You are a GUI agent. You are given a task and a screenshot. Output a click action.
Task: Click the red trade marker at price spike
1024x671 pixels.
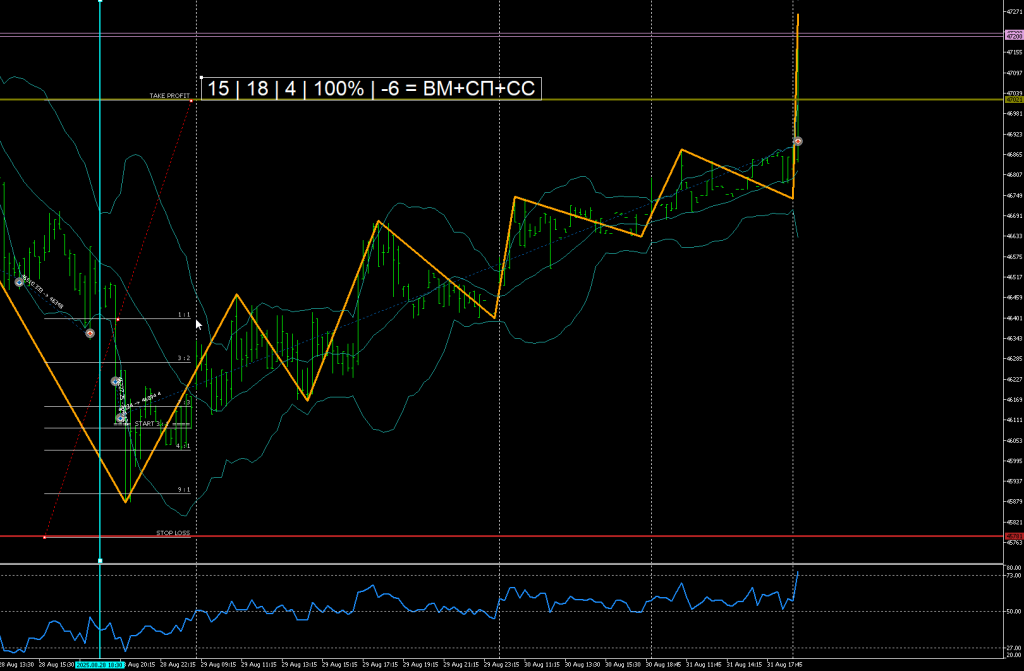(798, 141)
